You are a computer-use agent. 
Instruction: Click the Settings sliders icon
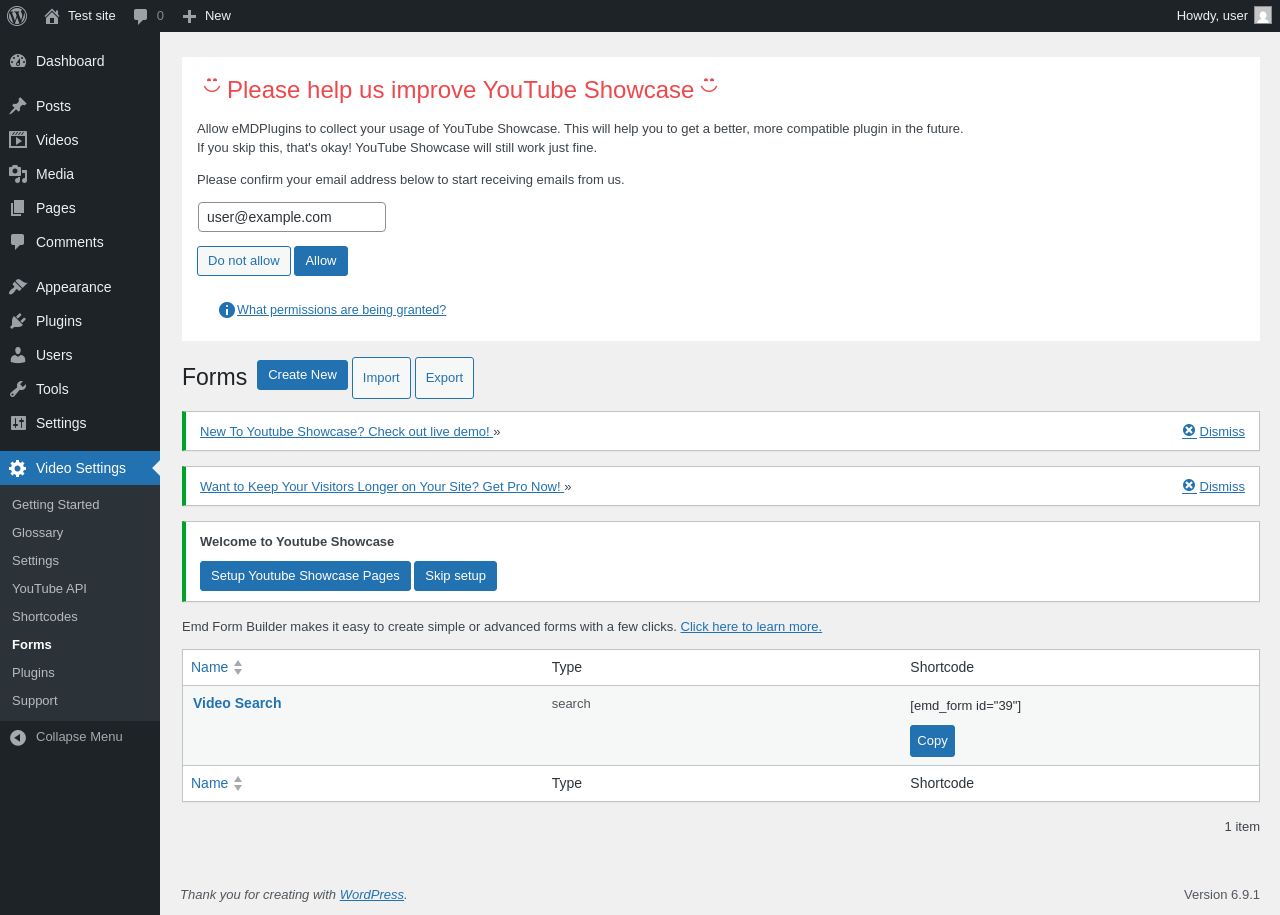pos(18,423)
